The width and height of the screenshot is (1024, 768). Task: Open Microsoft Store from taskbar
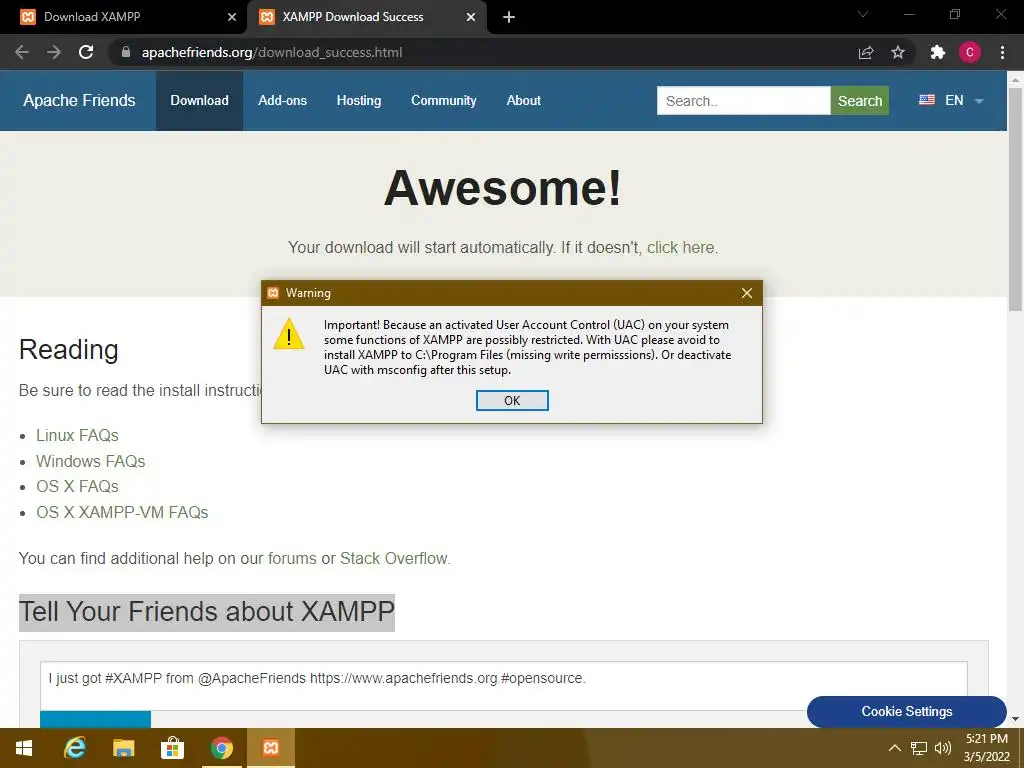pos(172,748)
